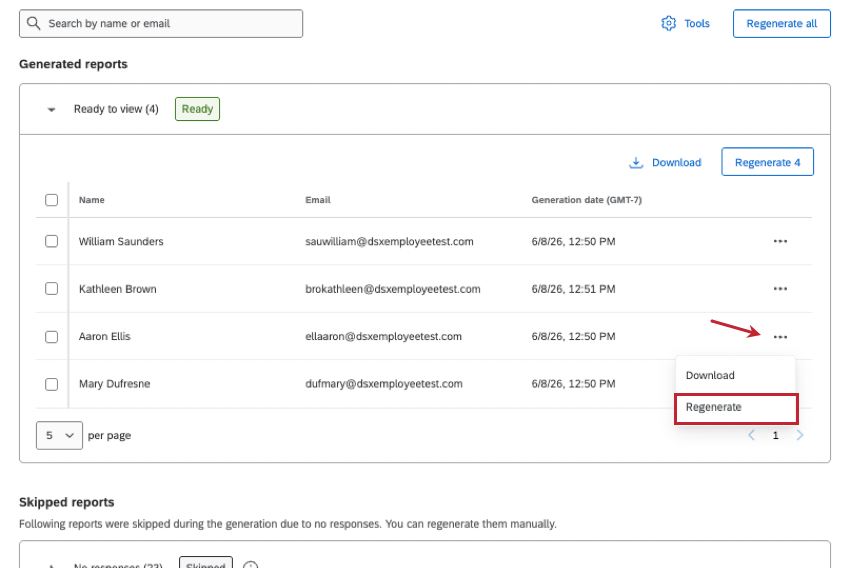The height and width of the screenshot is (568, 850).
Task: Click the Email column header
Action: tap(318, 200)
